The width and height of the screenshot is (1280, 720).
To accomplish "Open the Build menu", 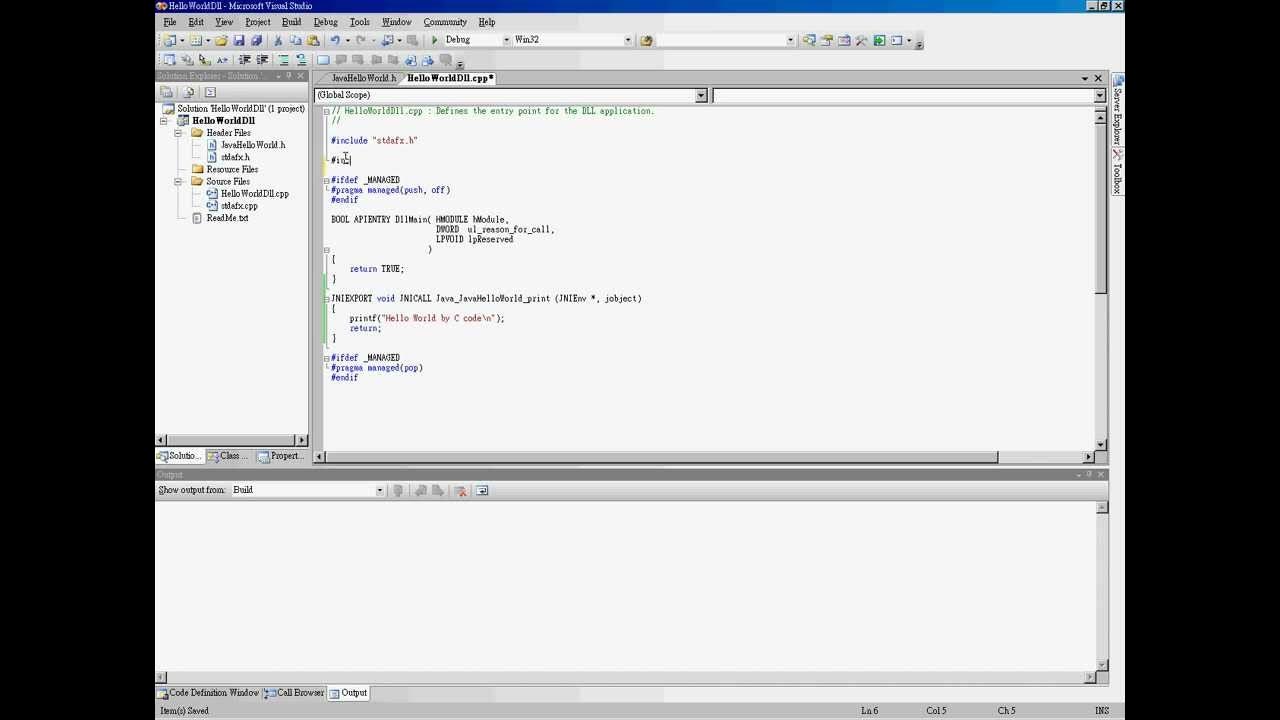I will point(291,22).
